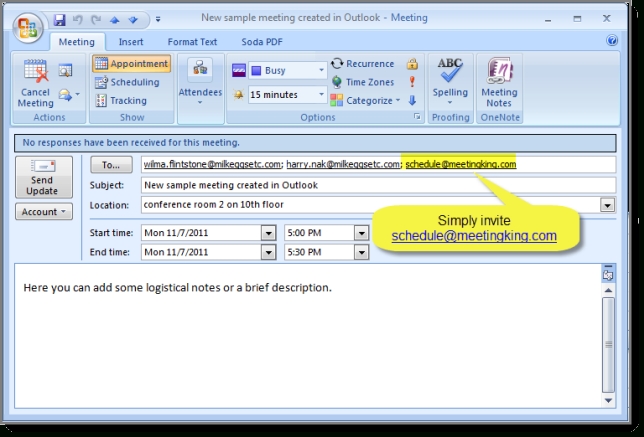Go to previous item with up arrow
This screenshot has height=437, width=644.
[x=114, y=20]
